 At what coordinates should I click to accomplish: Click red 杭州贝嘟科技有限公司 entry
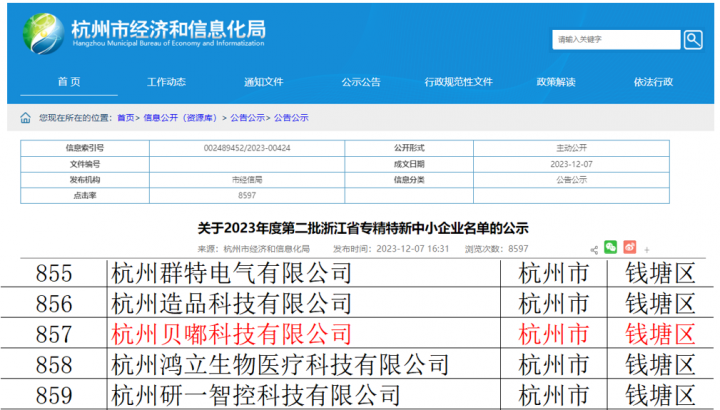[231, 334]
